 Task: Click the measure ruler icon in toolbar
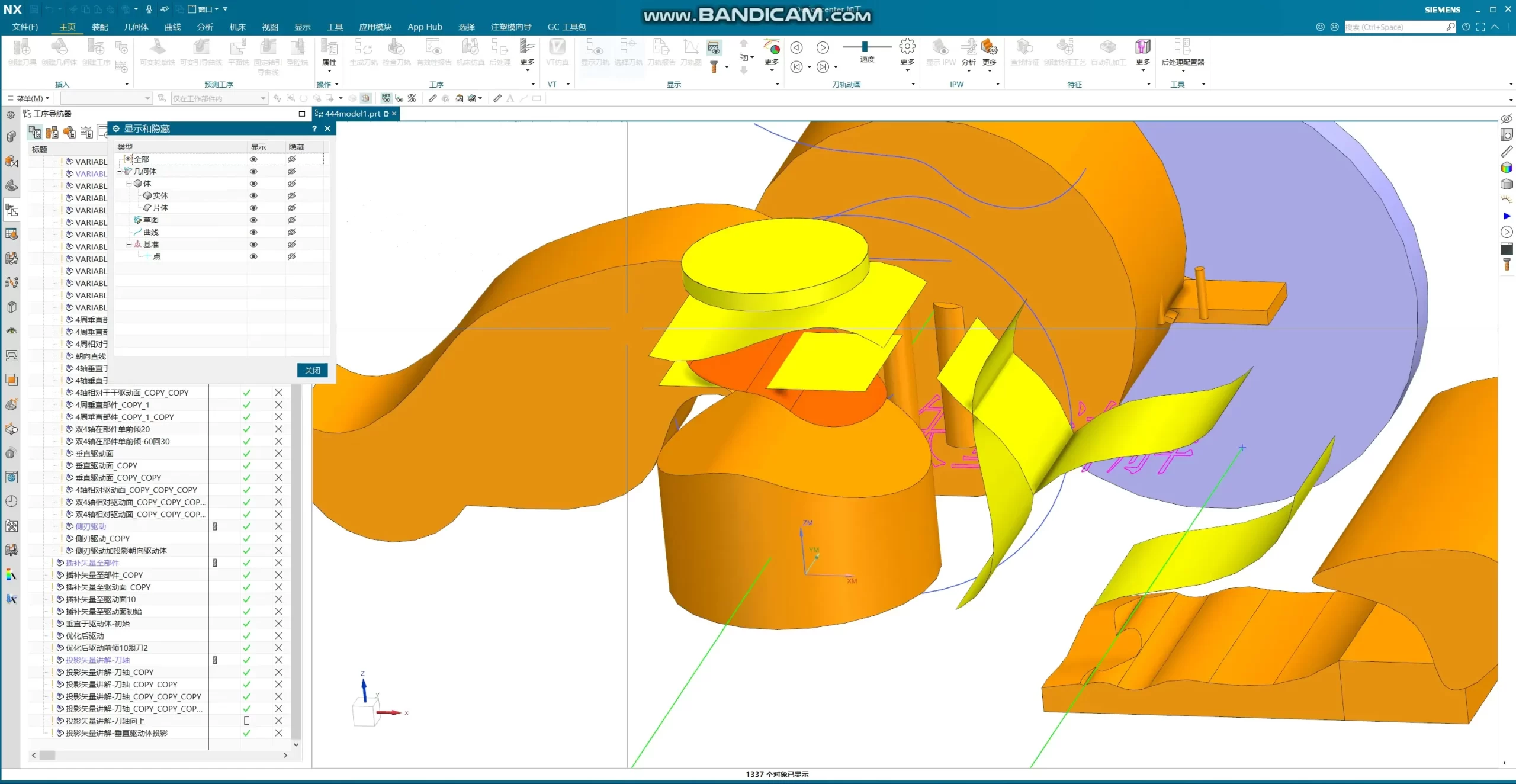(x=432, y=98)
